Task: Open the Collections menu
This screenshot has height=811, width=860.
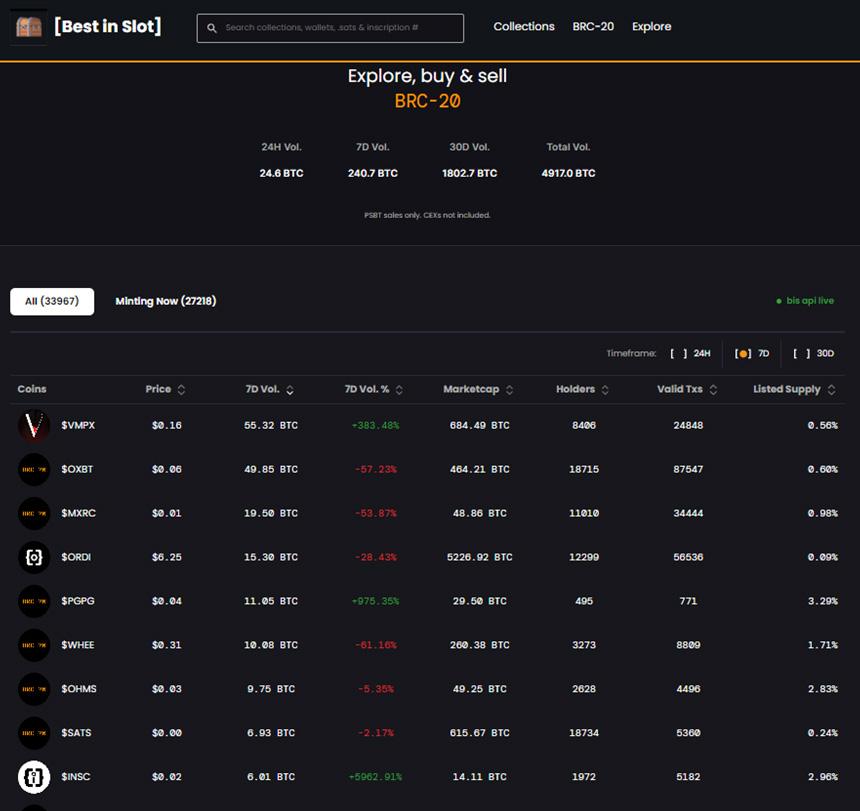Action: click(x=524, y=26)
